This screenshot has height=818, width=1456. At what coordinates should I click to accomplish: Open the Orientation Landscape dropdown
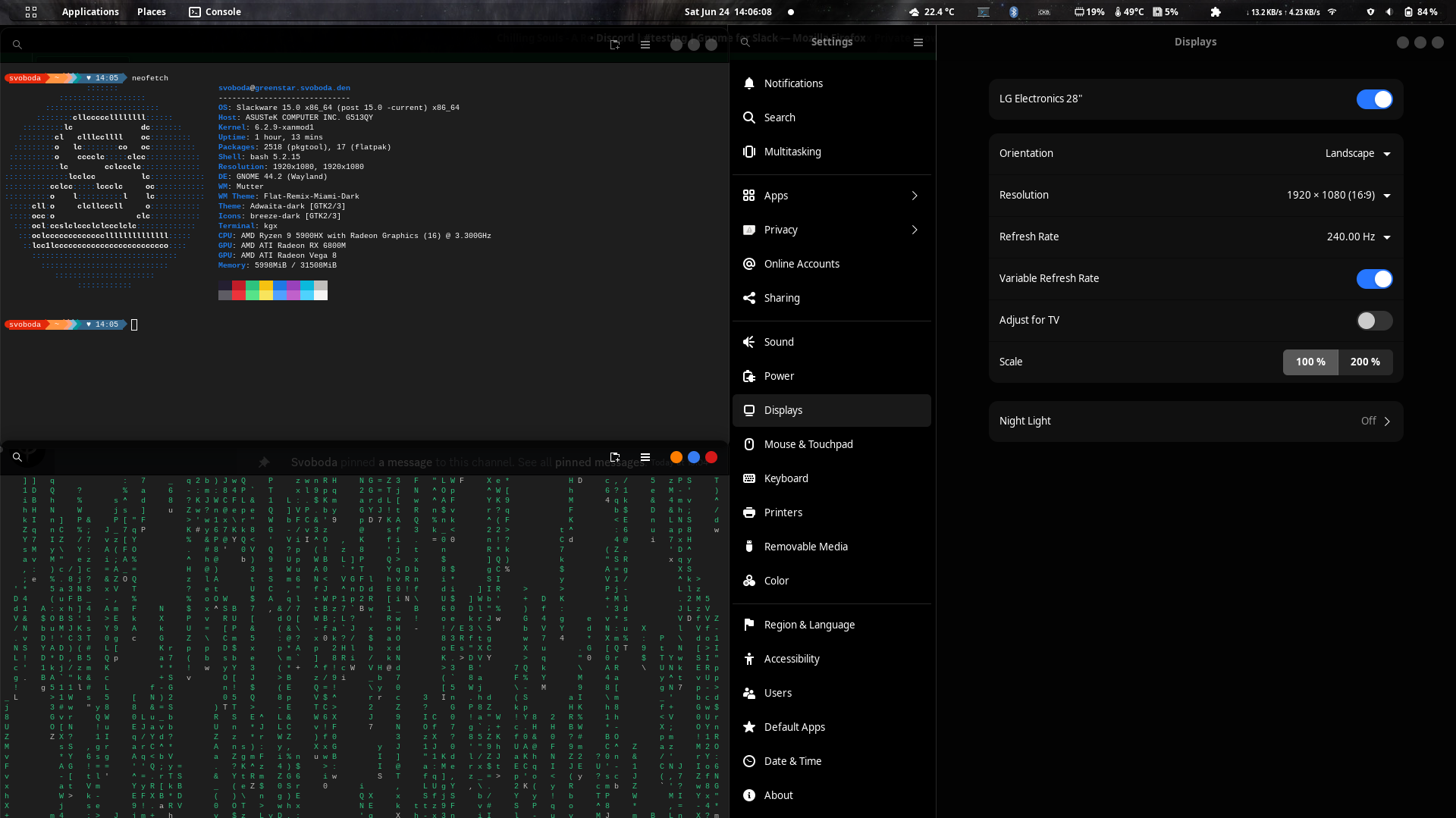1357,154
